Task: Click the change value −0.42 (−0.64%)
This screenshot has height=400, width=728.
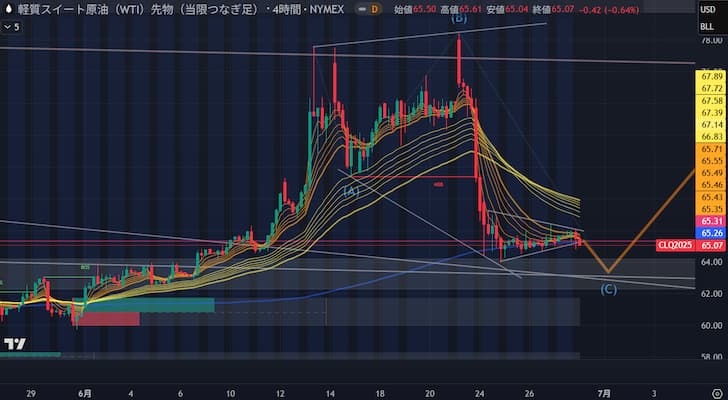Action: tap(609, 10)
